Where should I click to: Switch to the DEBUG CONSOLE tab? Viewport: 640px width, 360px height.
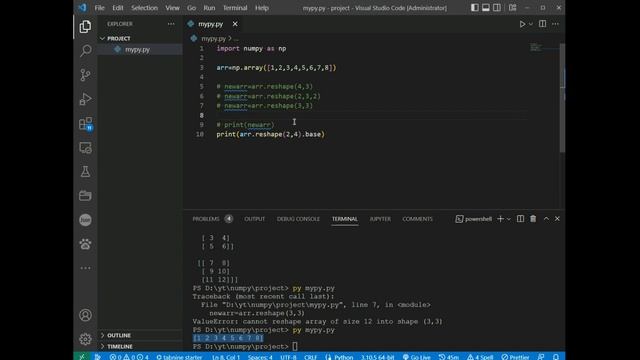[x=298, y=219]
